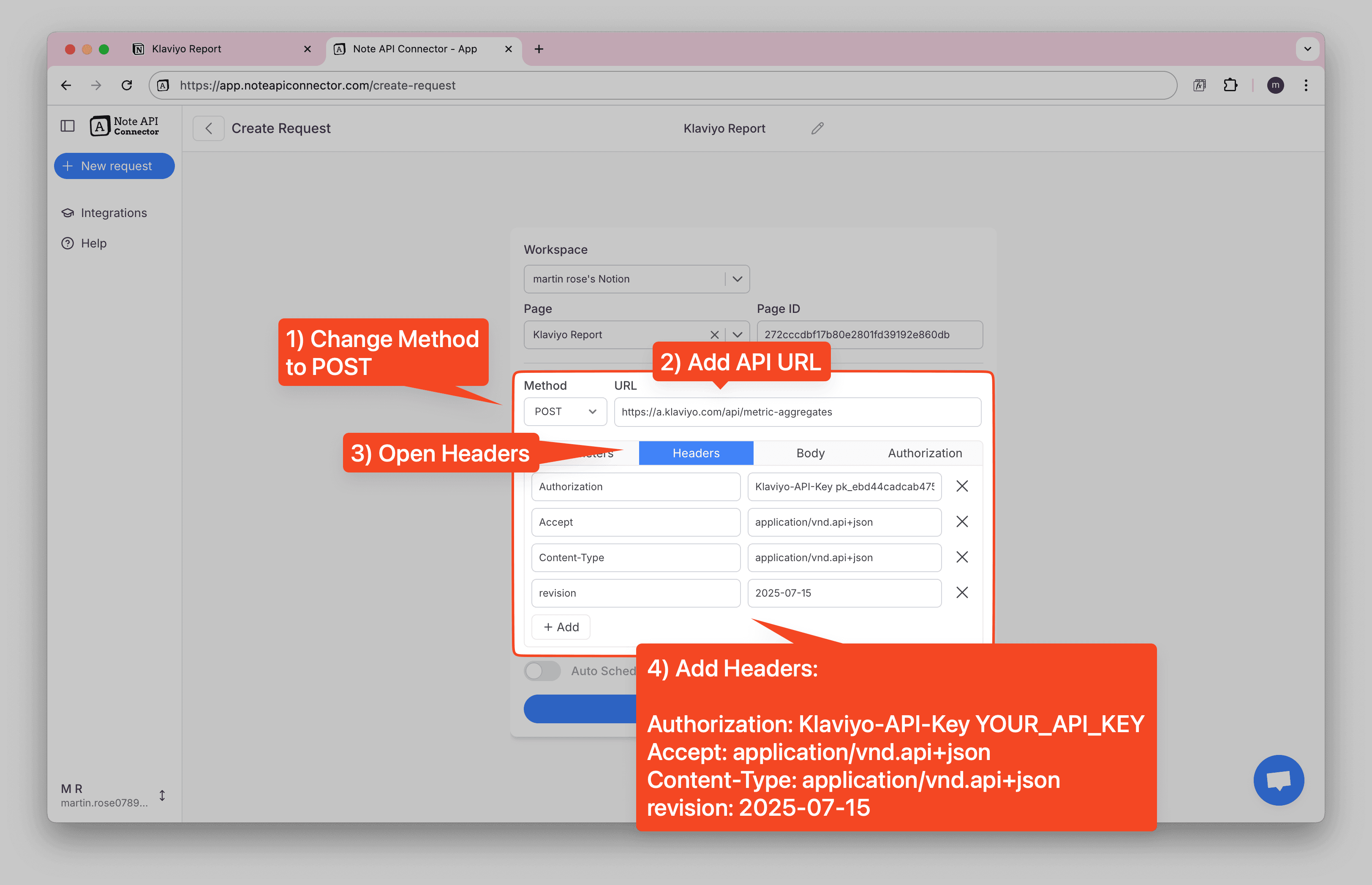Click the New request button
Viewport: 1372px width, 885px height.
pos(114,166)
